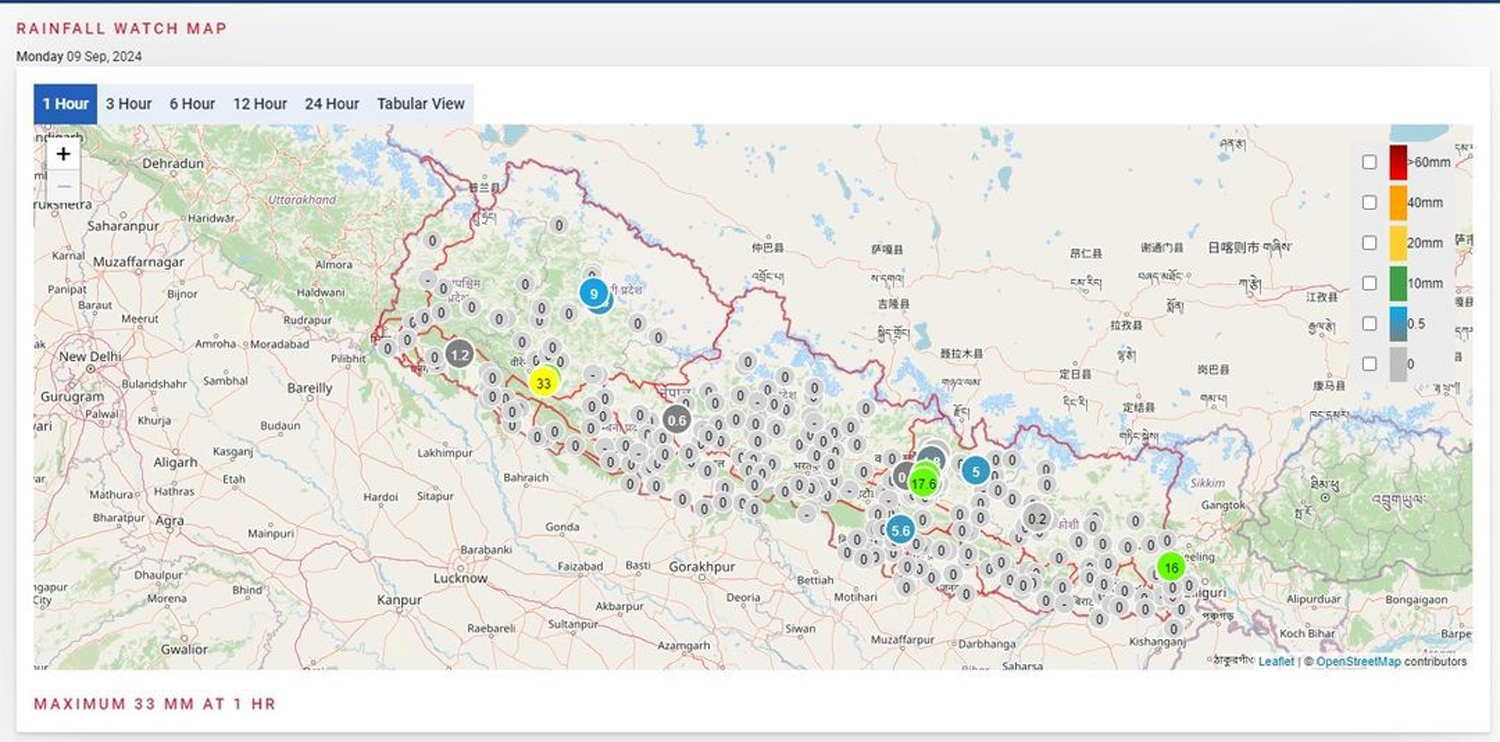
Task: Click the zoom in plus icon
Action: (63, 153)
